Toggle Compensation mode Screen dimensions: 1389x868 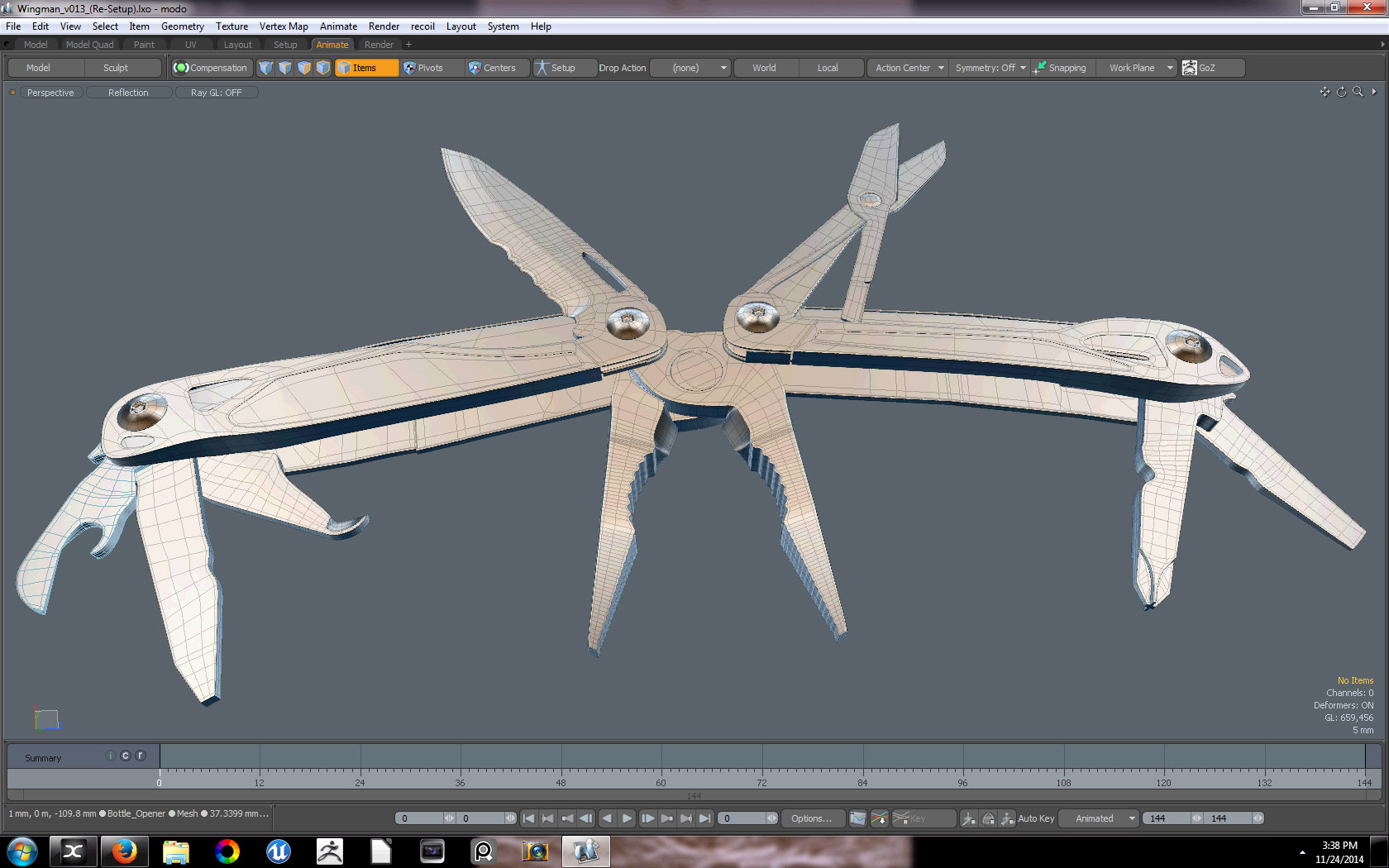coord(211,68)
